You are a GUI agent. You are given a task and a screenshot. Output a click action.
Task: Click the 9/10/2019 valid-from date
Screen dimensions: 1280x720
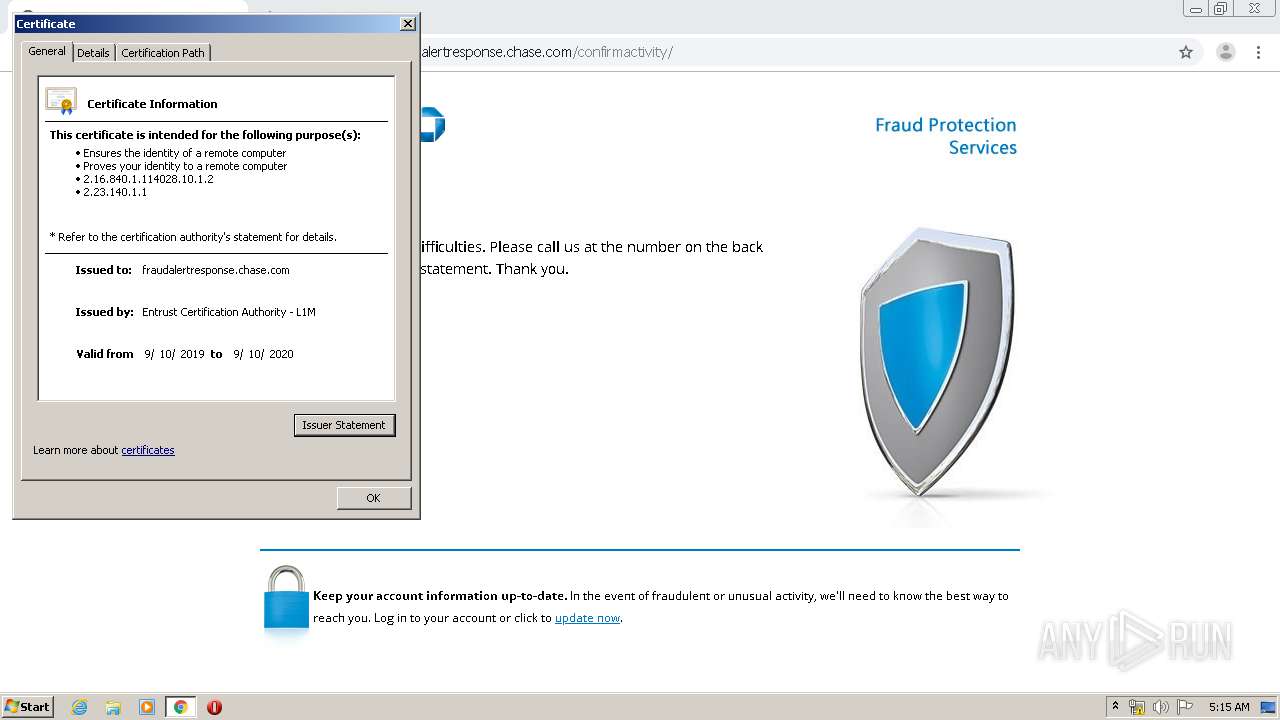coord(174,354)
